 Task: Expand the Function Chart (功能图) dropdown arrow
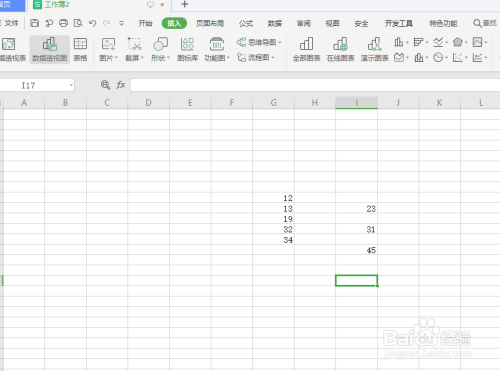[228, 58]
